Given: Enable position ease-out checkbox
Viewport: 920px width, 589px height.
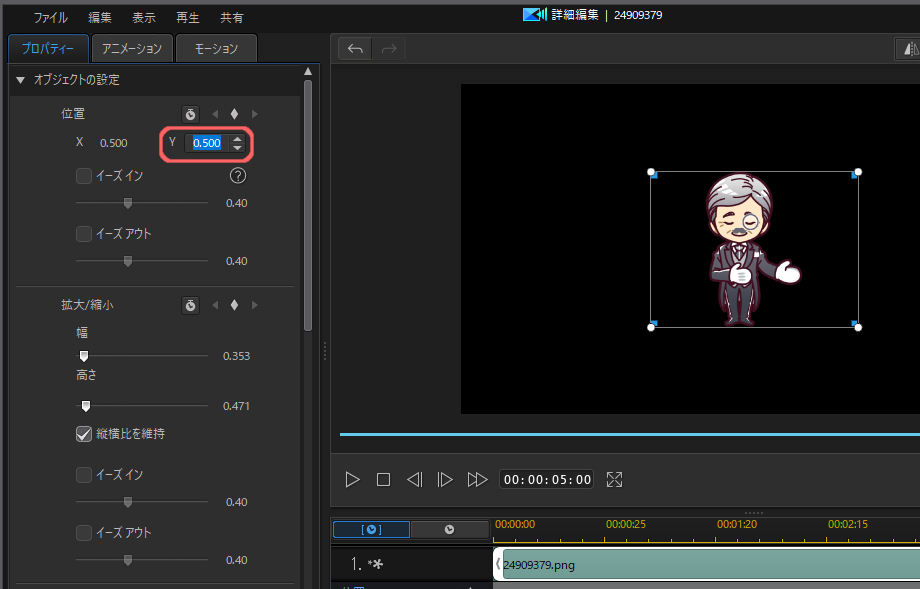Looking at the screenshot, I should [85, 234].
